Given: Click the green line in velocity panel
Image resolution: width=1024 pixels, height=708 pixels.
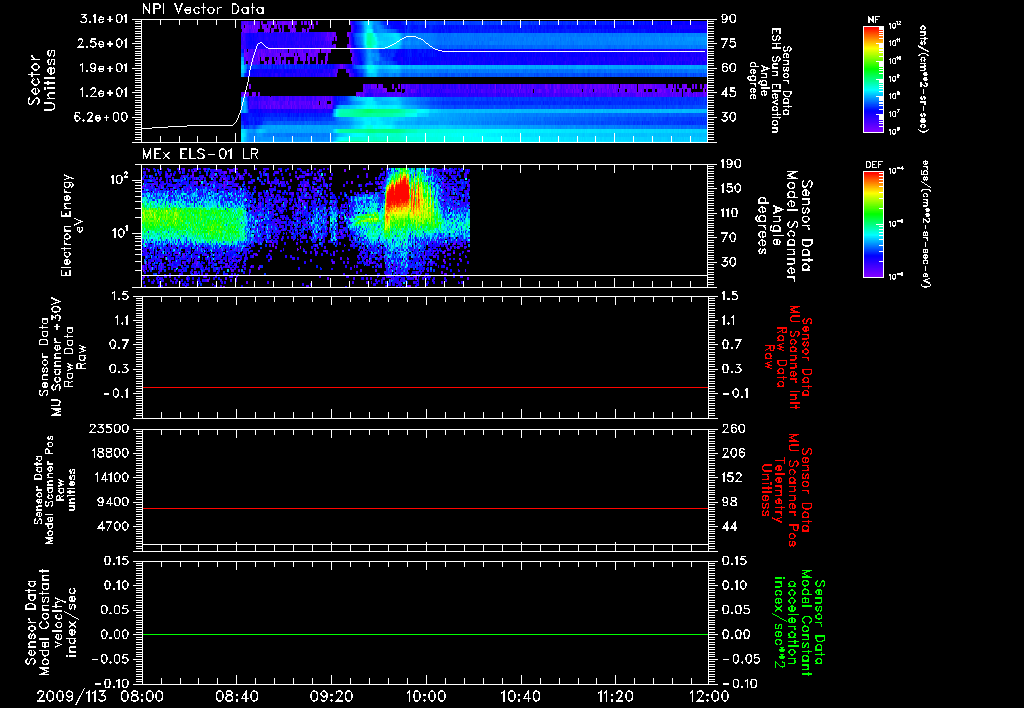Looking at the screenshot, I should tap(424, 634).
